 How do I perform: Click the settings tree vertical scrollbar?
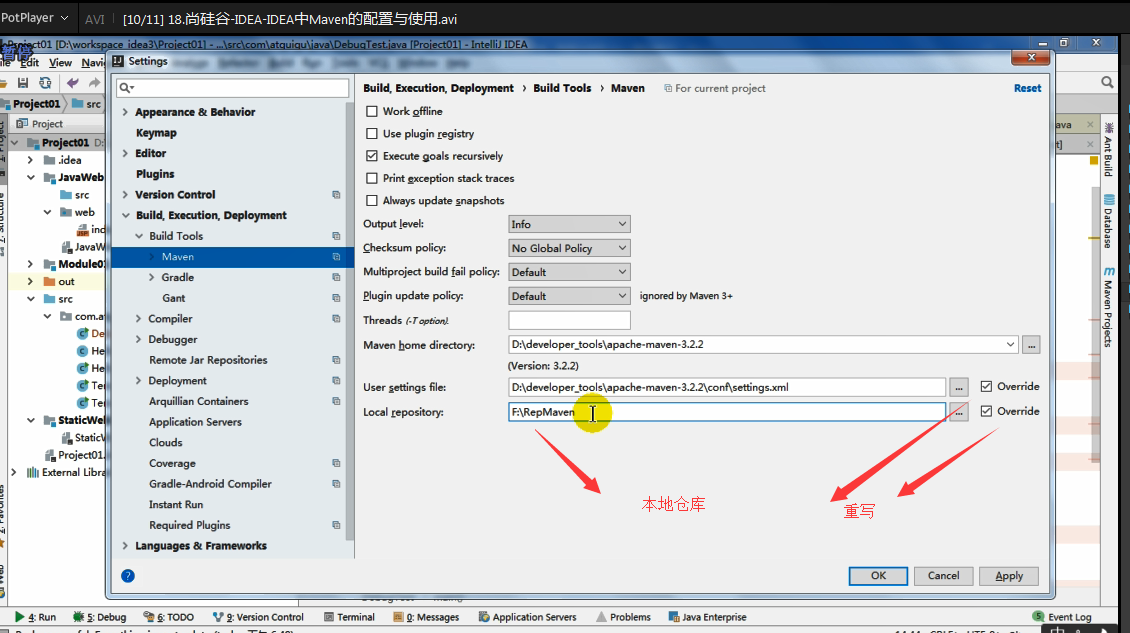click(x=350, y=321)
